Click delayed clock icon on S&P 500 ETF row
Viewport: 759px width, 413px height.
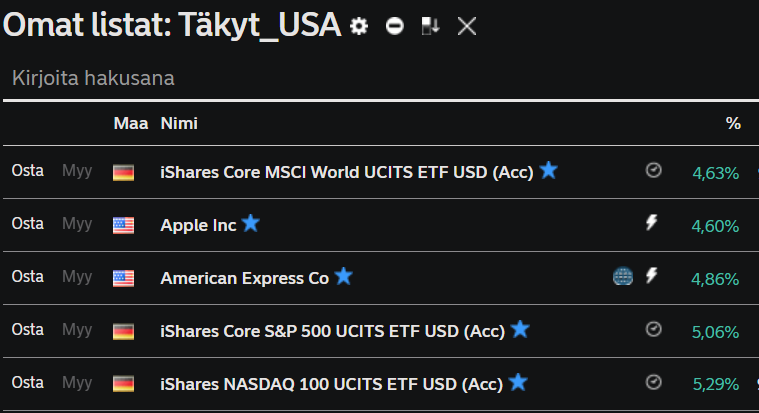point(653,329)
